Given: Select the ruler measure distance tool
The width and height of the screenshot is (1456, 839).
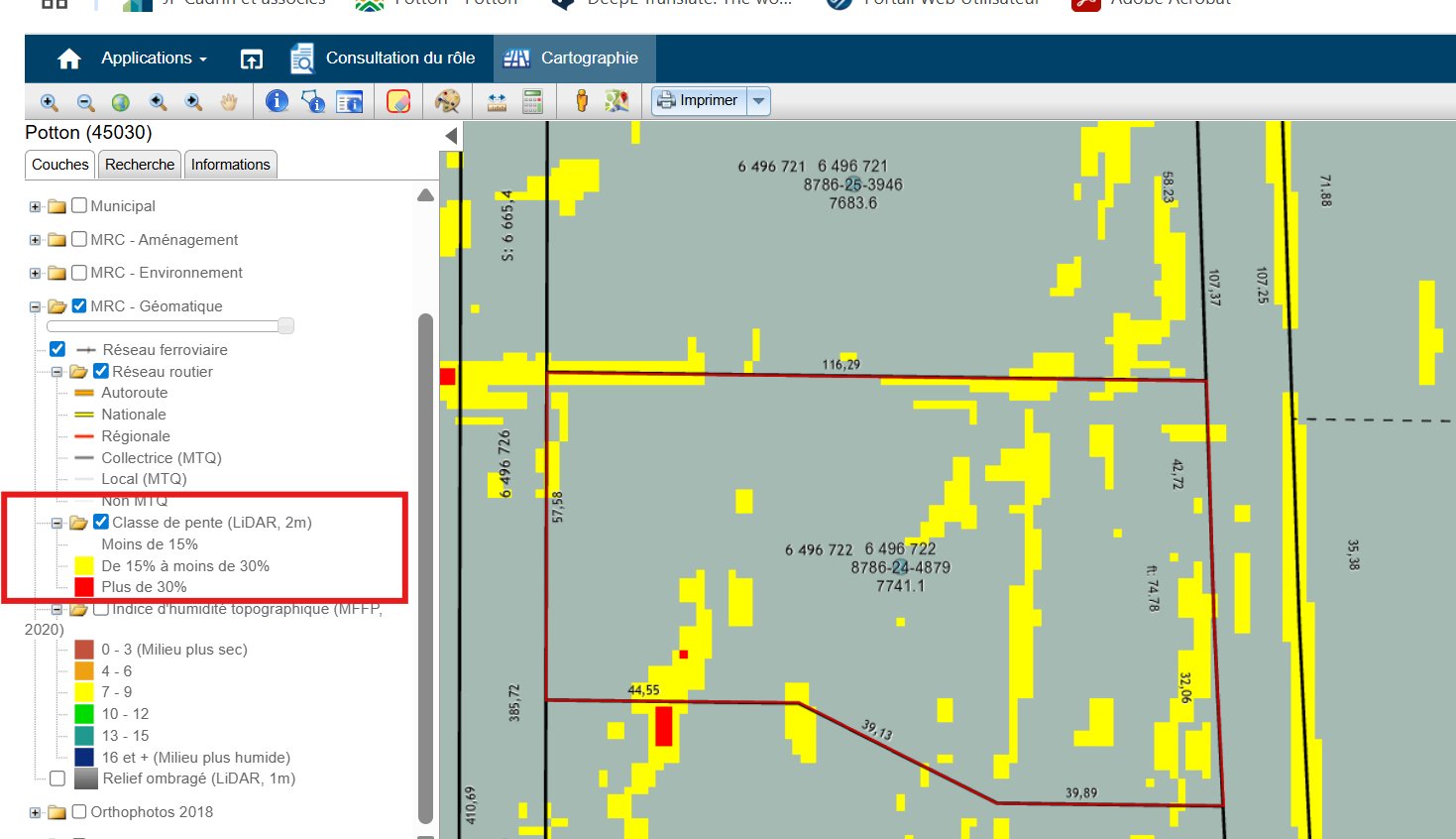Looking at the screenshot, I should tap(497, 101).
